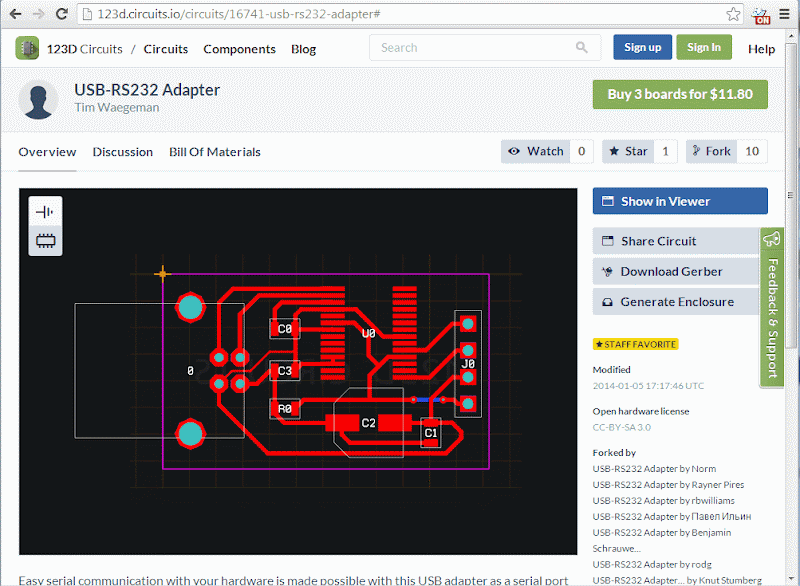Click the fork count 10
800x586 pixels.
pos(752,151)
